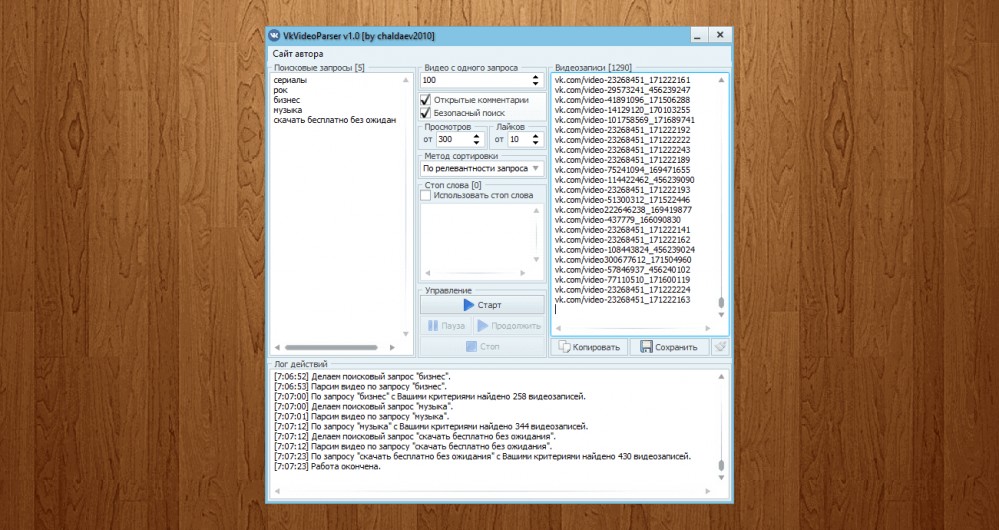Screen dimensions: 999x530
Task: Select the query сериалы
Action: click(x=290, y=80)
